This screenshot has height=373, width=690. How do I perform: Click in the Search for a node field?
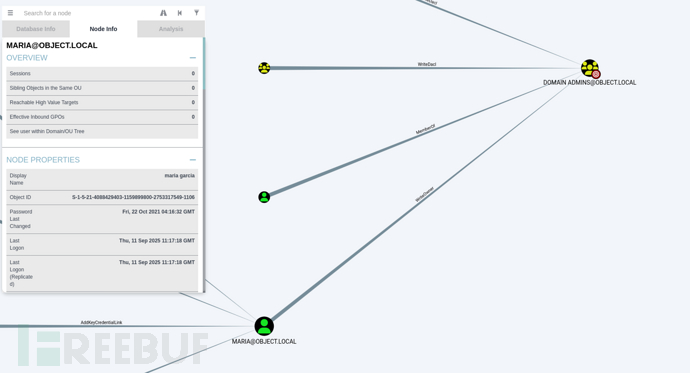coord(88,13)
